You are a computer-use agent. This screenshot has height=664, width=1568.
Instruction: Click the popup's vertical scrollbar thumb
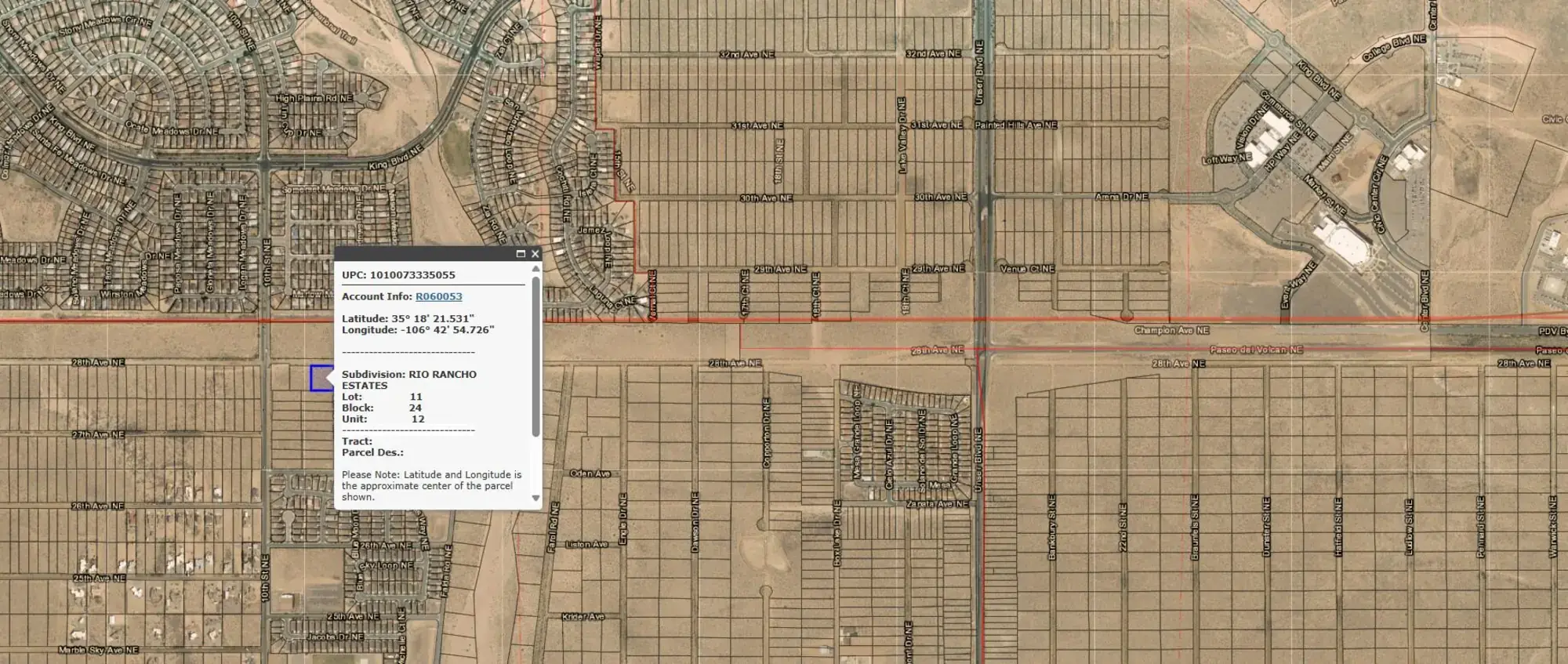tap(536, 355)
